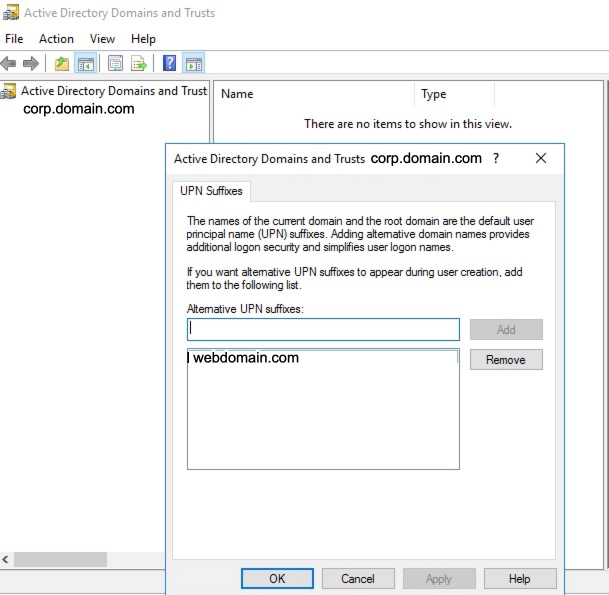The width and height of the screenshot is (609, 595).
Task: Click the Active Directory Domains and Trusts tree icon
Action: pos(8,91)
